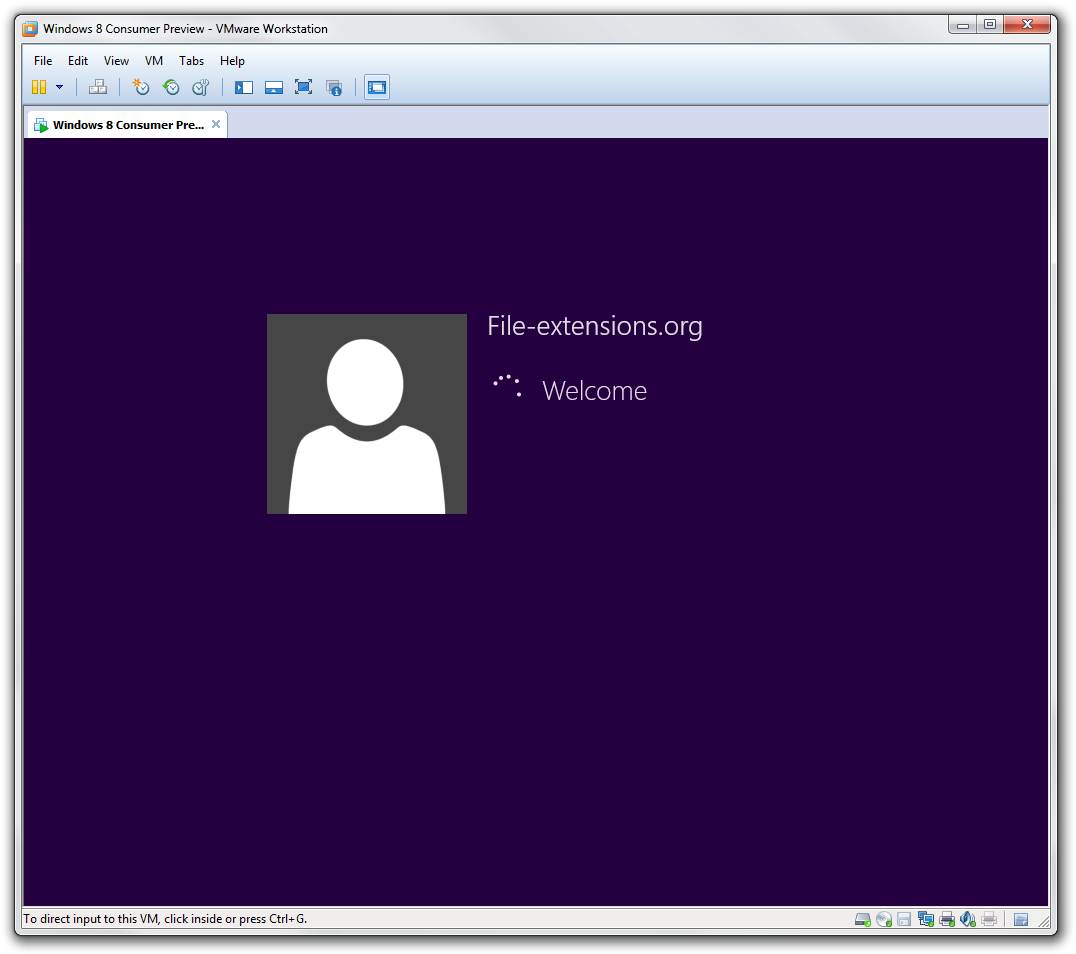
Task: Open the Manage Snapshots tool
Action: pyautogui.click(x=200, y=87)
